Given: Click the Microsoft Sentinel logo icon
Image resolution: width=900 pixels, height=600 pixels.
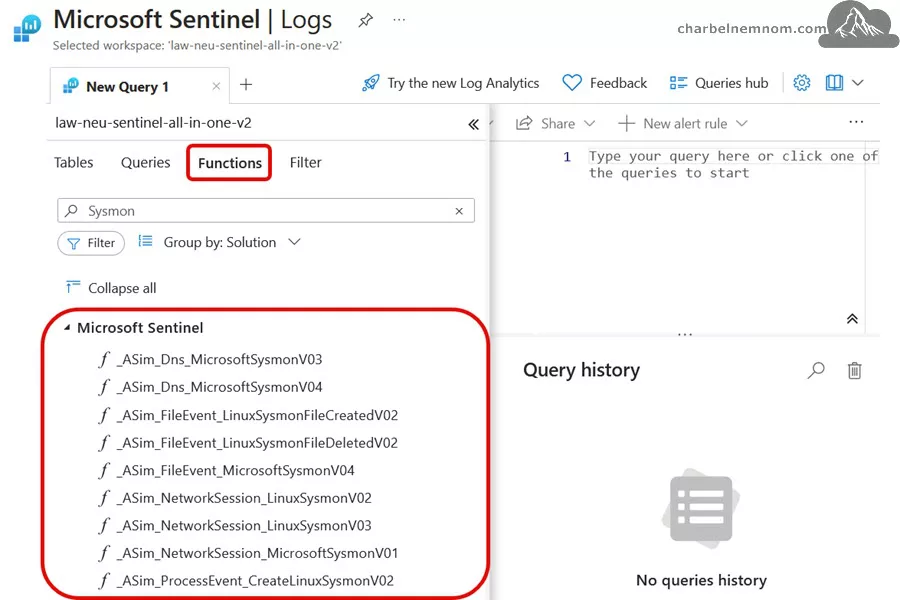Looking at the screenshot, I should point(26,28).
